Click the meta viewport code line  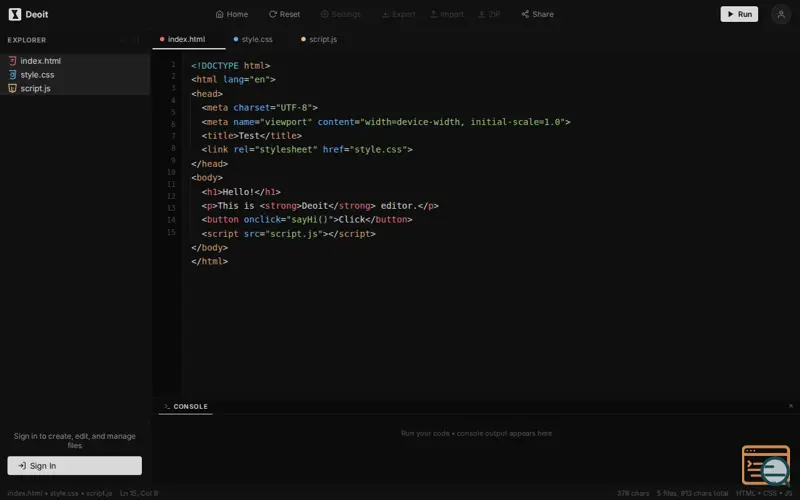(x=386, y=122)
